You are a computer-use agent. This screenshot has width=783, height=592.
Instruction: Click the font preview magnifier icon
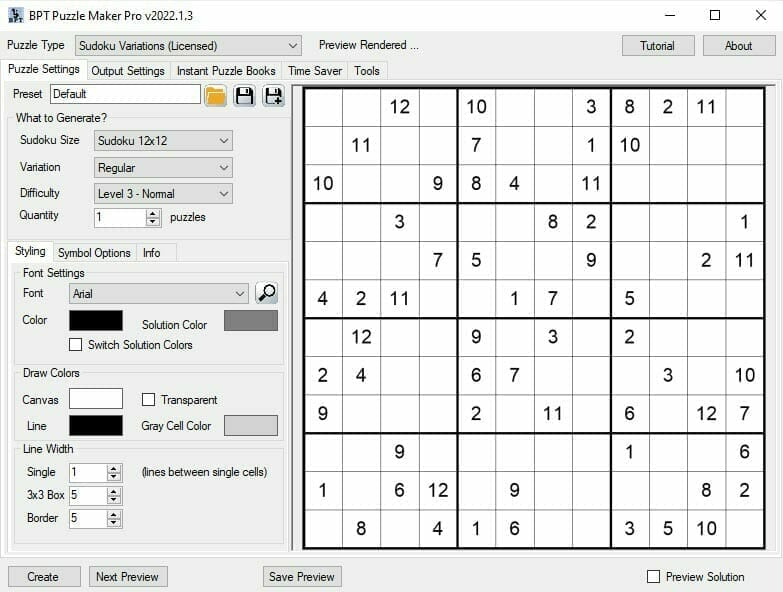(x=267, y=293)
